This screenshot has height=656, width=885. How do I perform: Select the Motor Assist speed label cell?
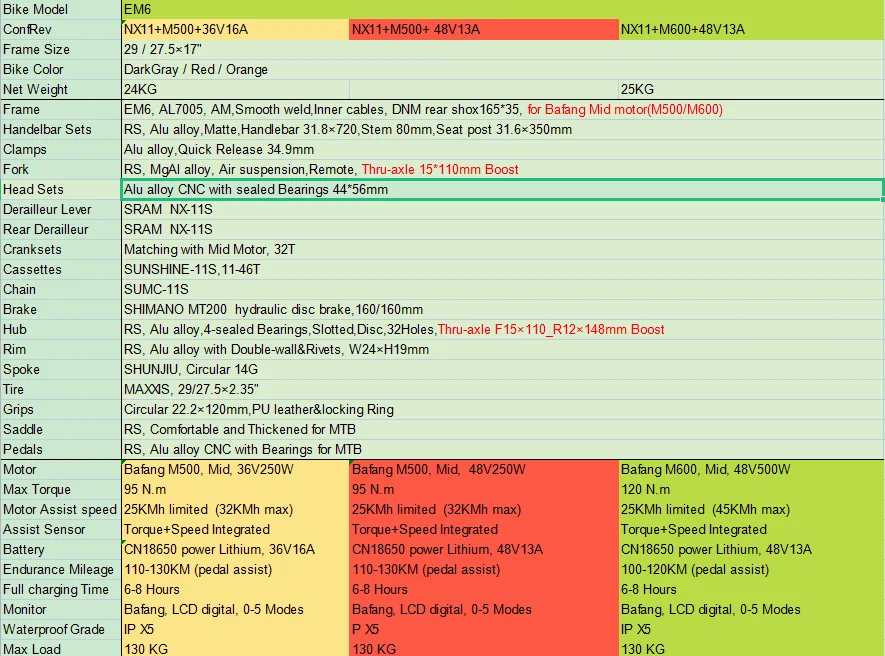pos(60,509)
